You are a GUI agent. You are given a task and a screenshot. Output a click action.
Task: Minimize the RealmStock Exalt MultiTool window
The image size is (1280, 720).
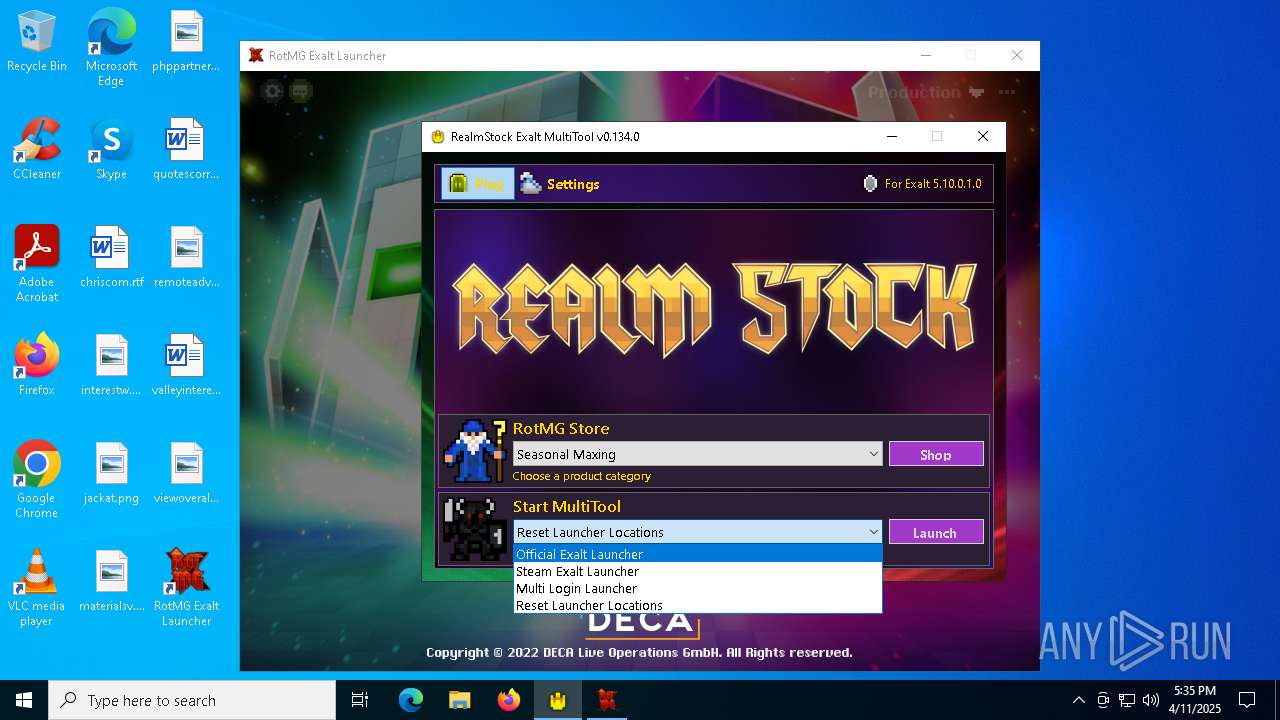890,137
